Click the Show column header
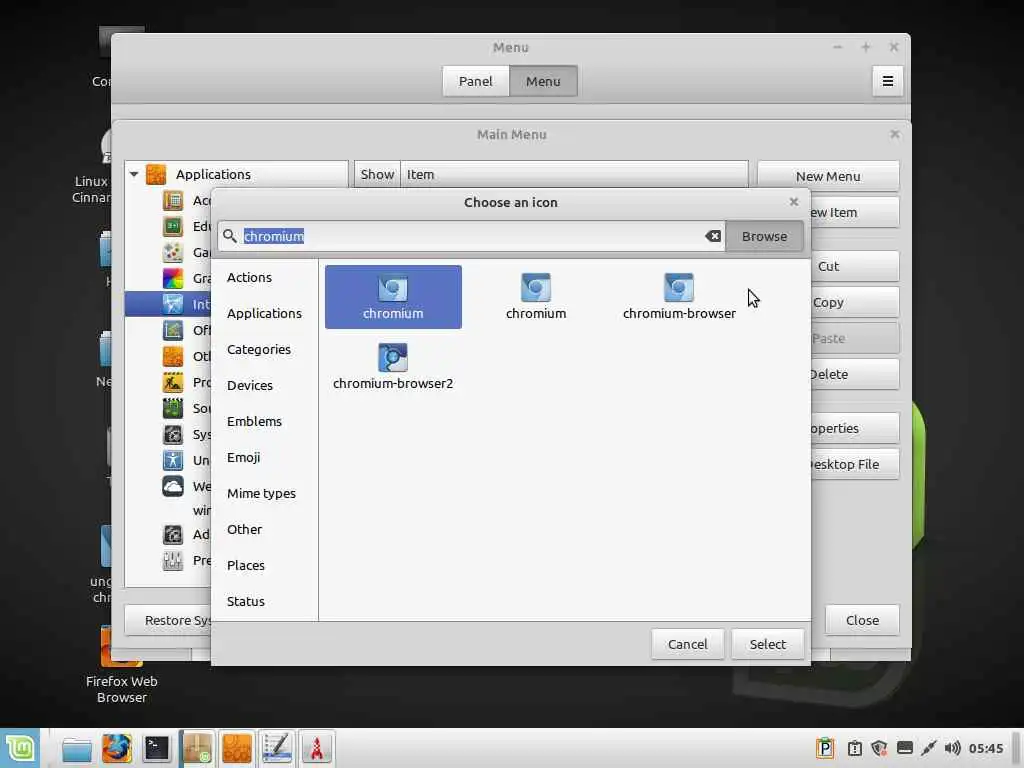The height and width of the screenshot is (768, 1024). (377, 174)
